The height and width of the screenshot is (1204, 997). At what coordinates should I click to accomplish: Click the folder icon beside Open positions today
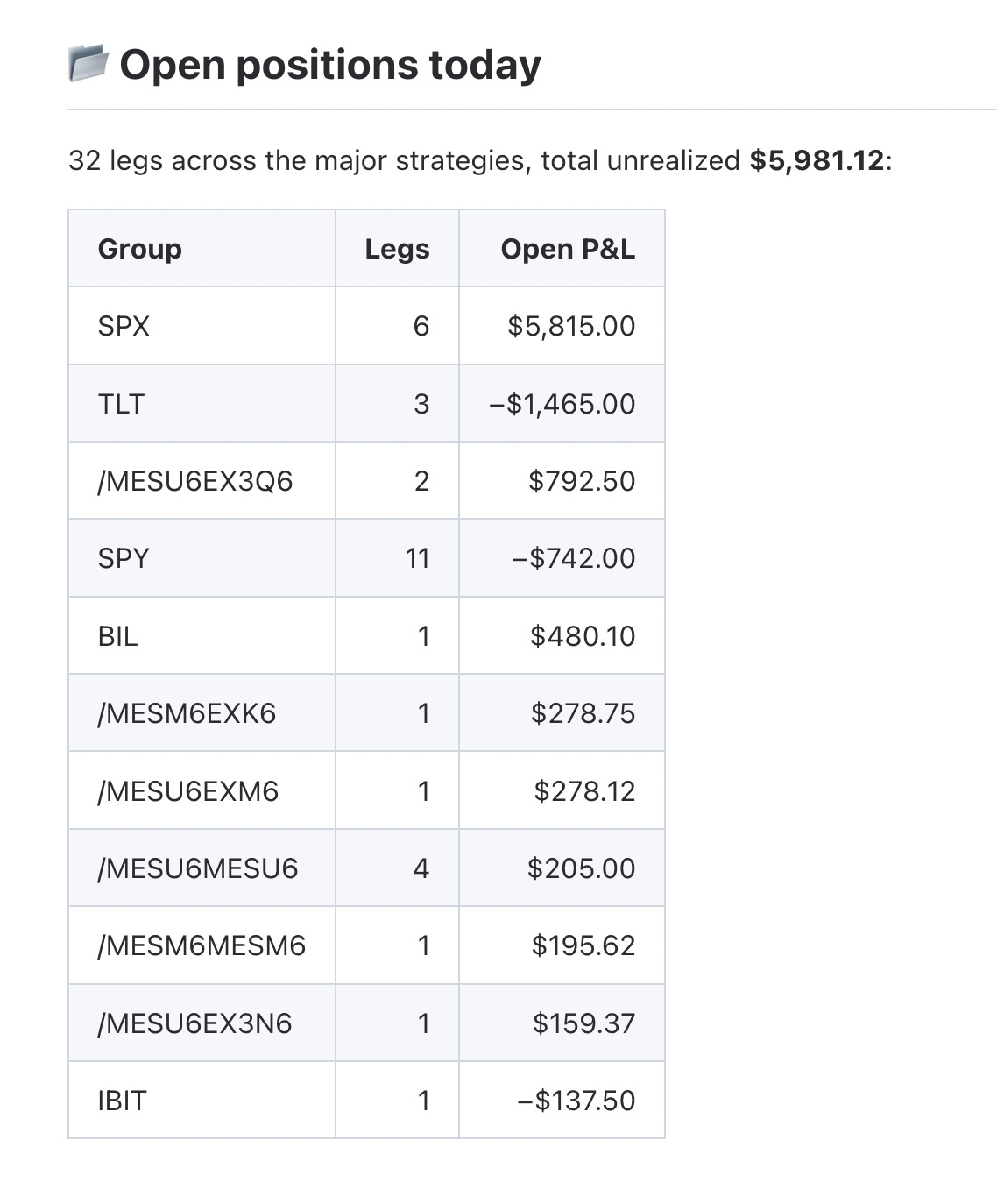(x=88, y=65)
